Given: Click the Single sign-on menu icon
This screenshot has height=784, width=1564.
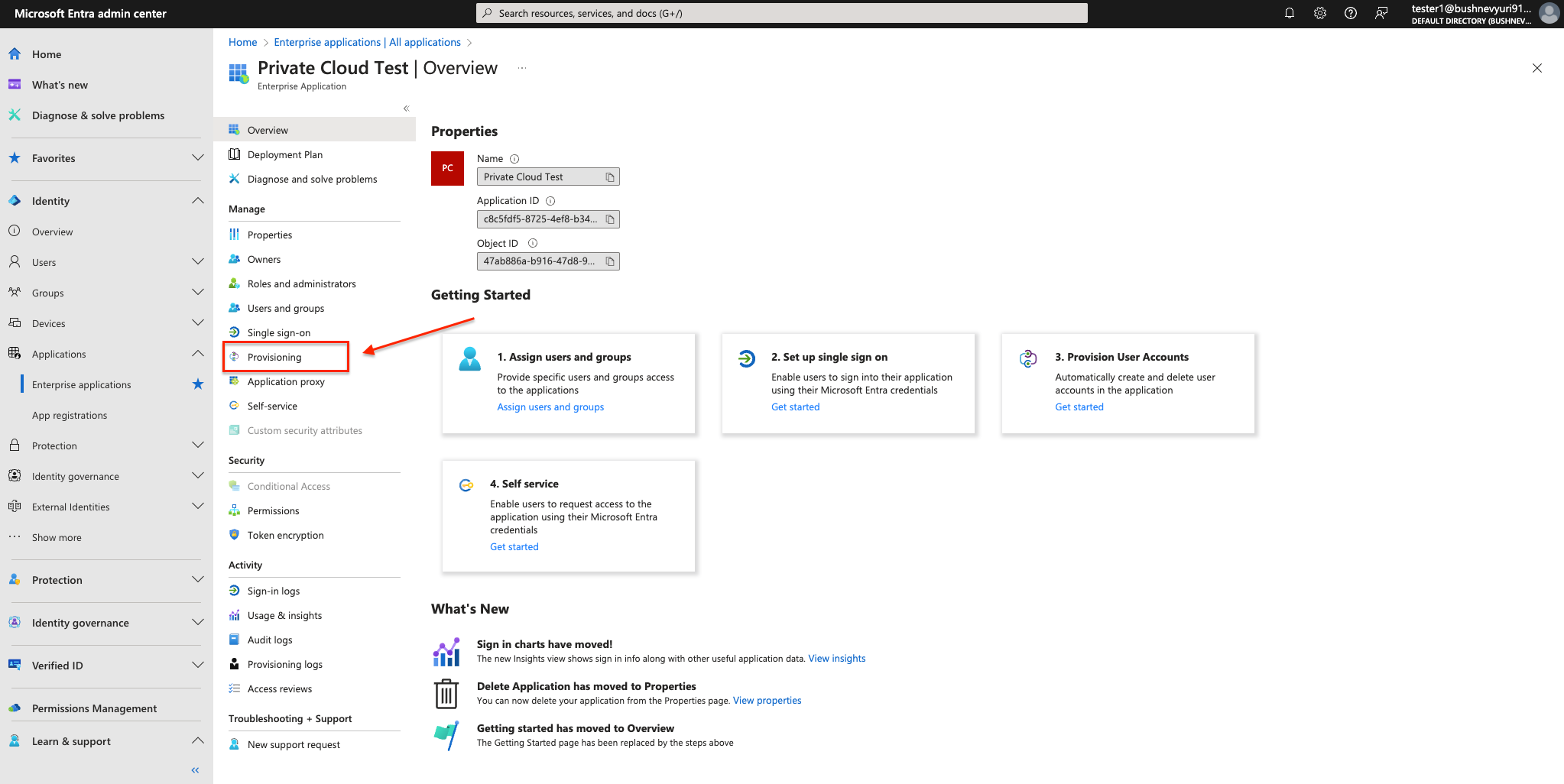Looking at the screenshot, I should (235, 332).
